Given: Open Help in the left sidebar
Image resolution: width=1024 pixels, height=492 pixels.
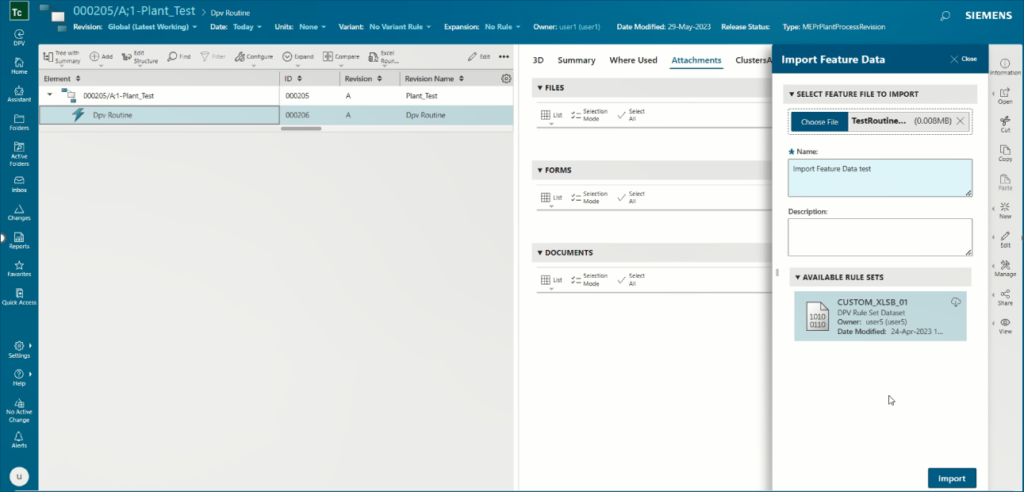Looking at the screenshot, I should (x=19, y=377).
